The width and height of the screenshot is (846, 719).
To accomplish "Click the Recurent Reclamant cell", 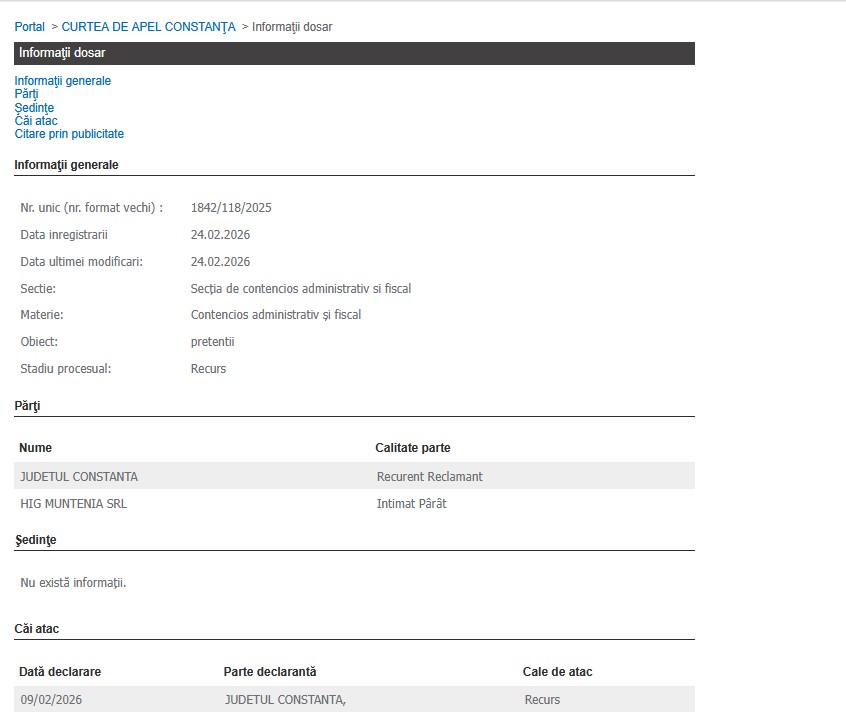I will click(x=429, y=477).
